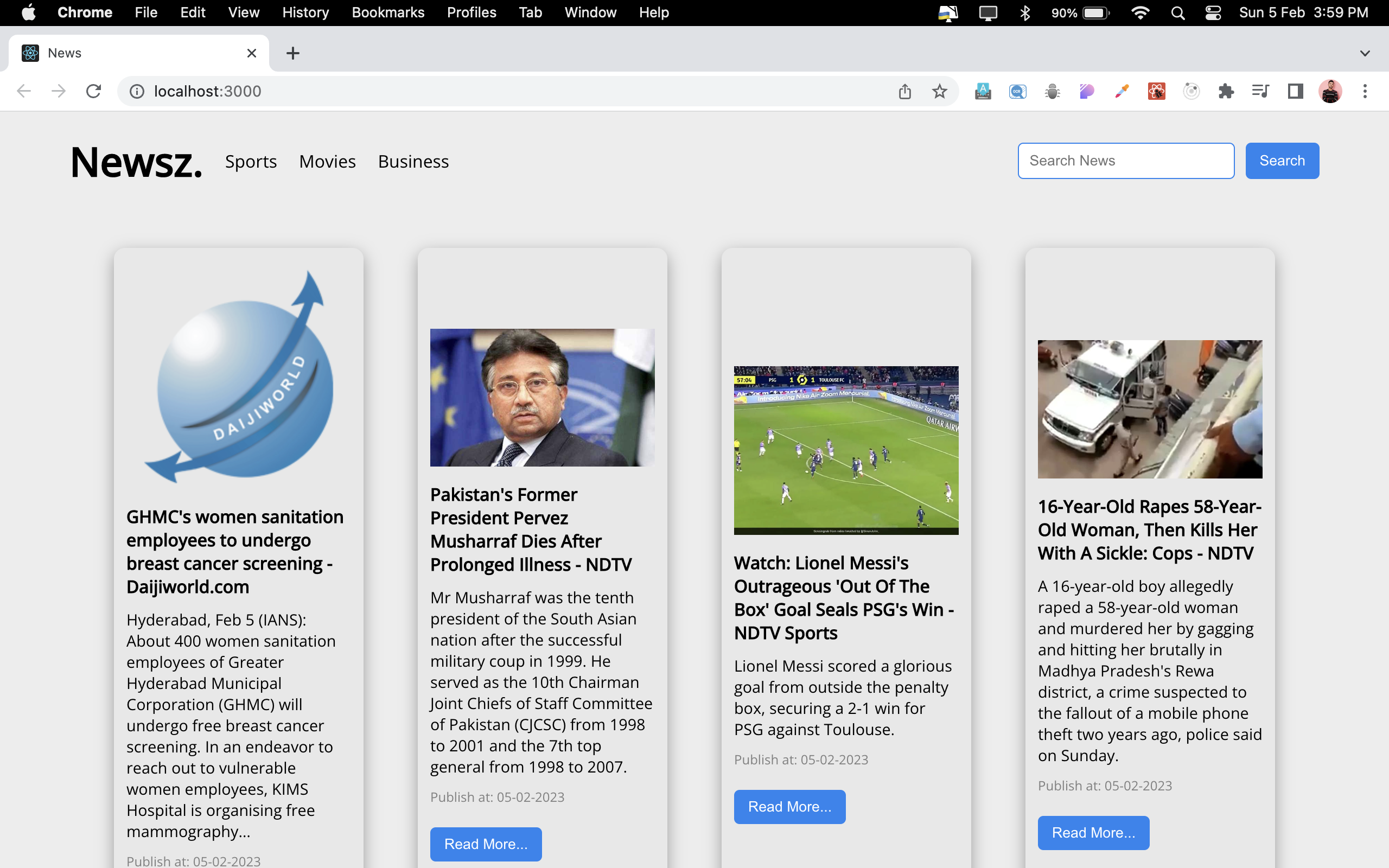Go to the Sports category

tap(251, 162)
